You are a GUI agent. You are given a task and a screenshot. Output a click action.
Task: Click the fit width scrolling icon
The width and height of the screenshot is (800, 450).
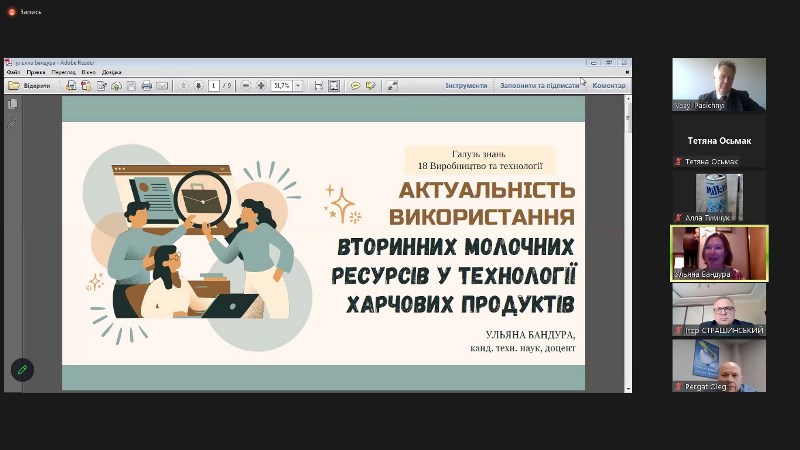pos(318,86)
